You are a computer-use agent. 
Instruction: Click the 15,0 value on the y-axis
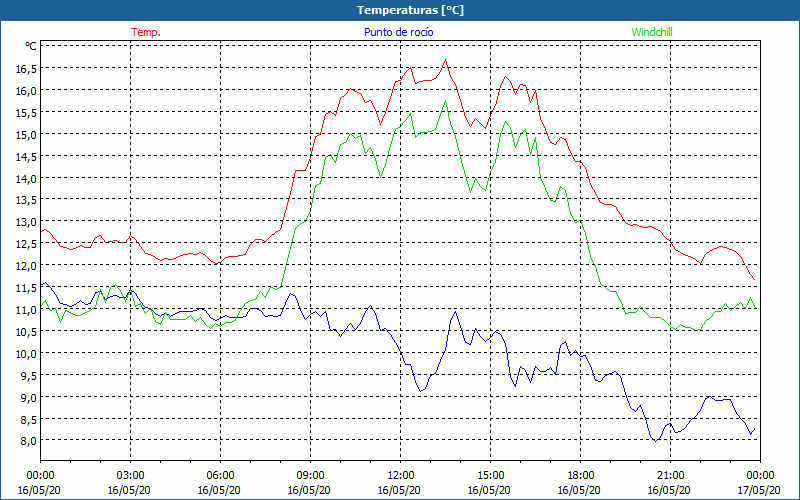coord(26,134)
